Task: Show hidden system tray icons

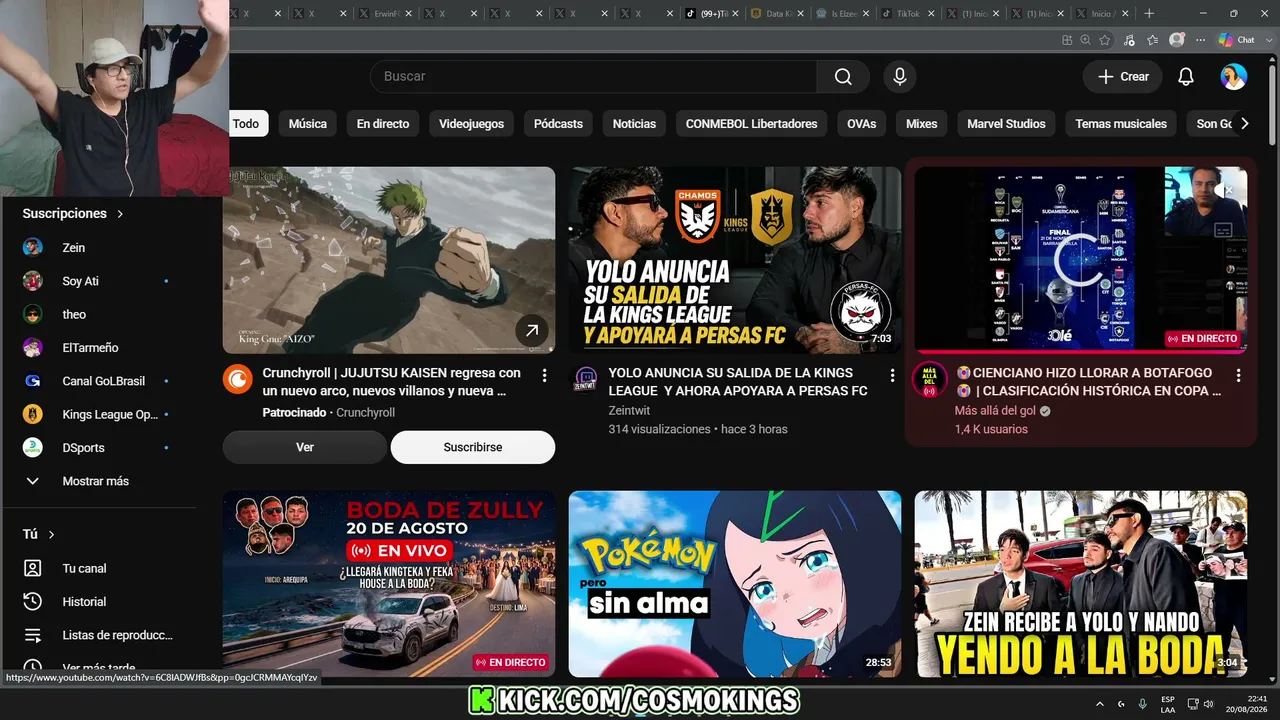Action: [1100, 704]
